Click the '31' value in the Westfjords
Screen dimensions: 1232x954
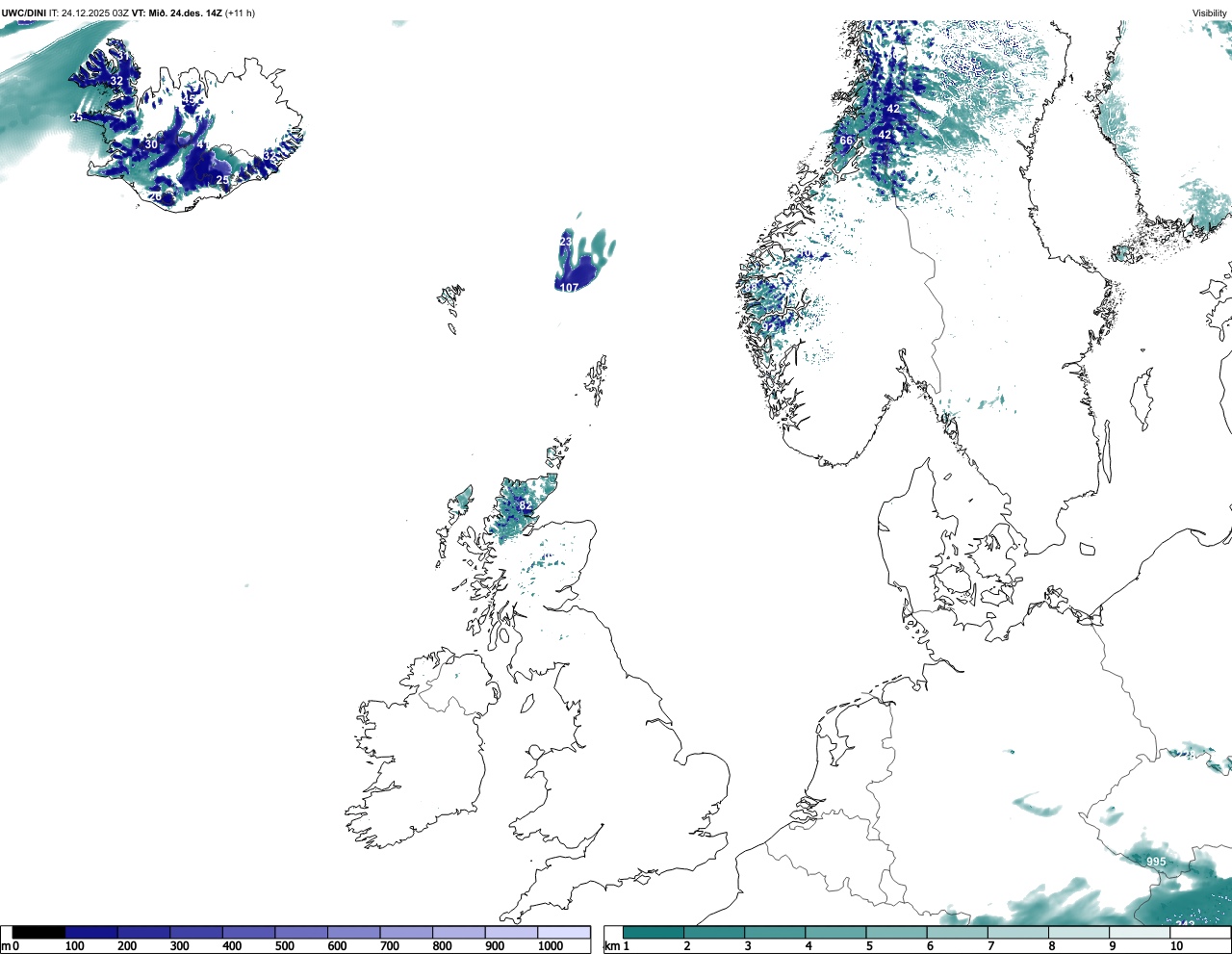click(x=123, y=56)
